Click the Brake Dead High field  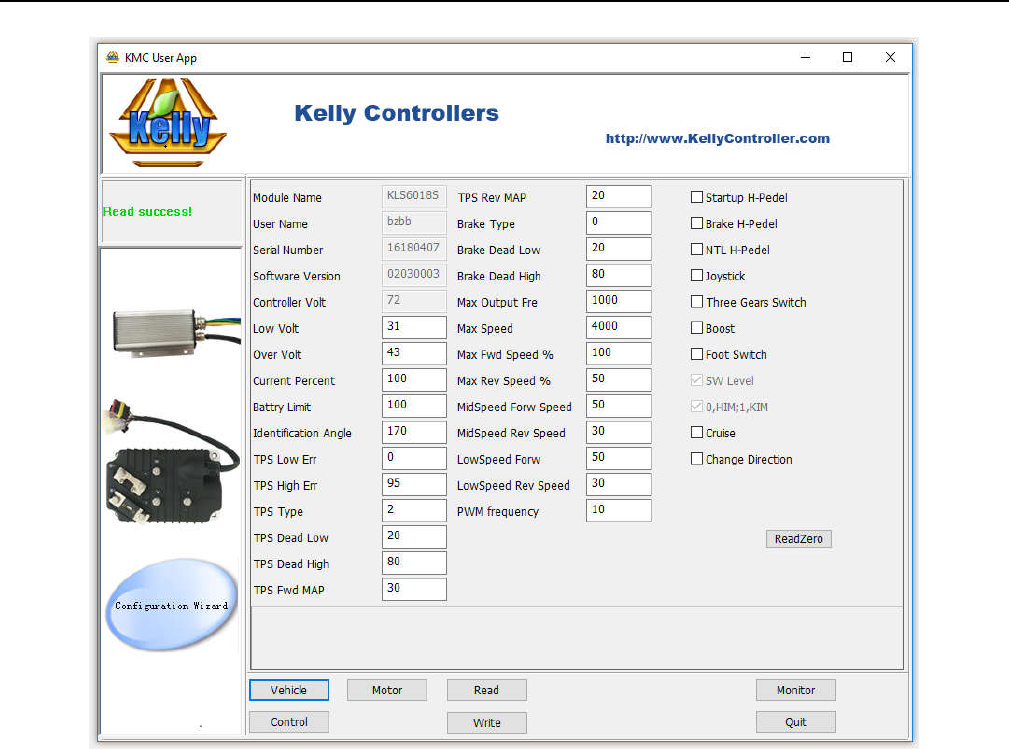pyautogui.click(x=618, y=275)
